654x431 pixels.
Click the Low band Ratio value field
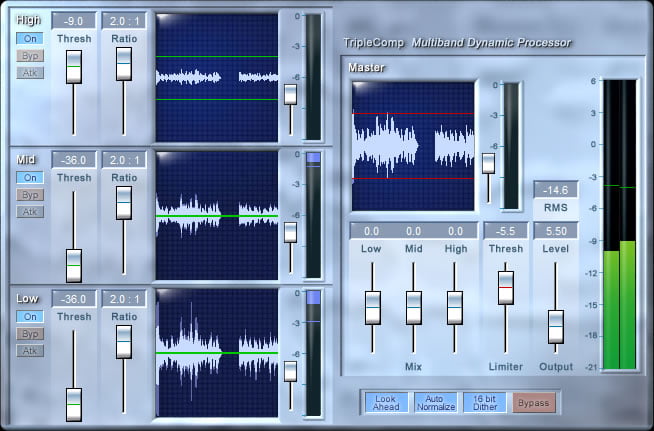(124, 299)
